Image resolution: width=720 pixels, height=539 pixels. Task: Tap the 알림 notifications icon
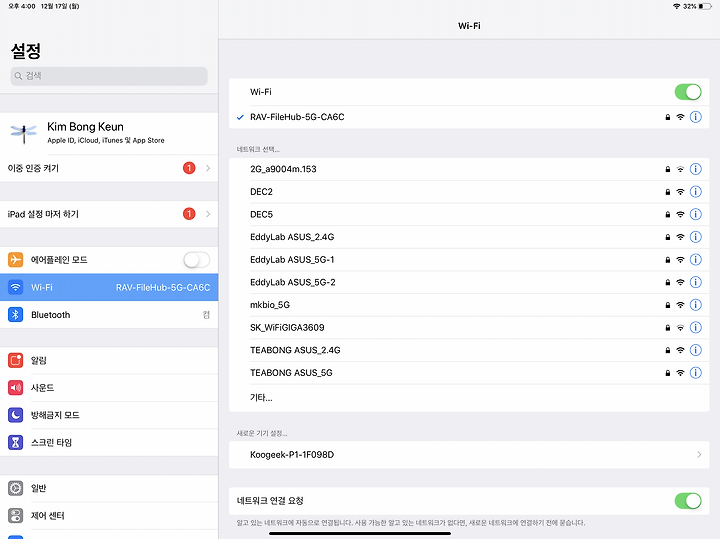tap(16, 360)
